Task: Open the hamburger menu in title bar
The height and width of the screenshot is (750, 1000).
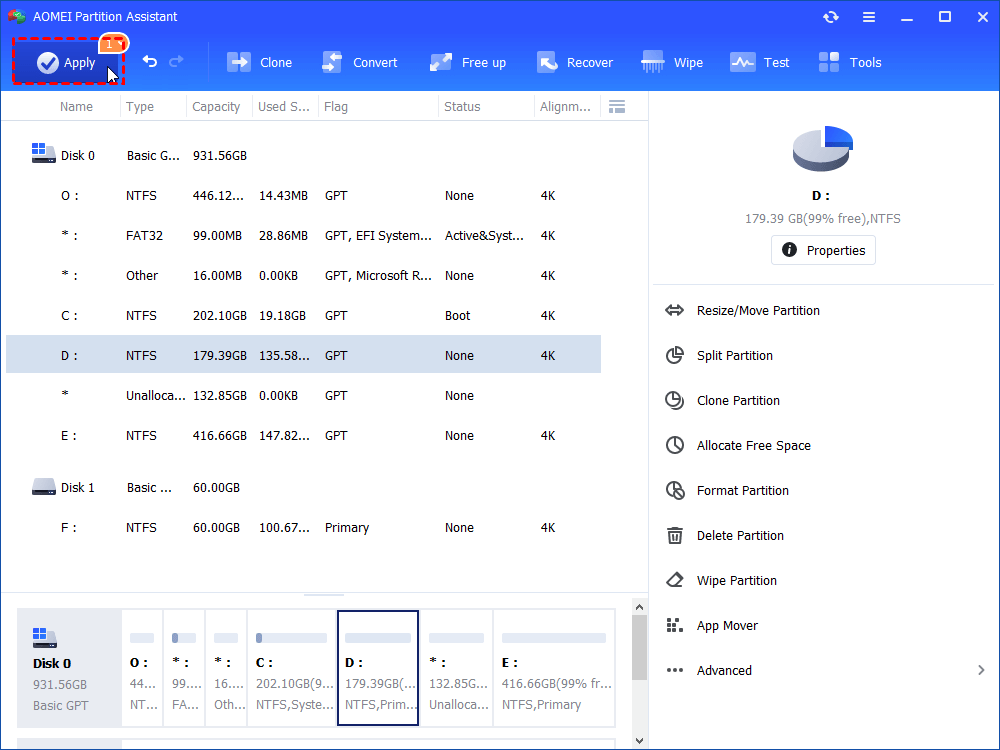Action: point(869,17)
